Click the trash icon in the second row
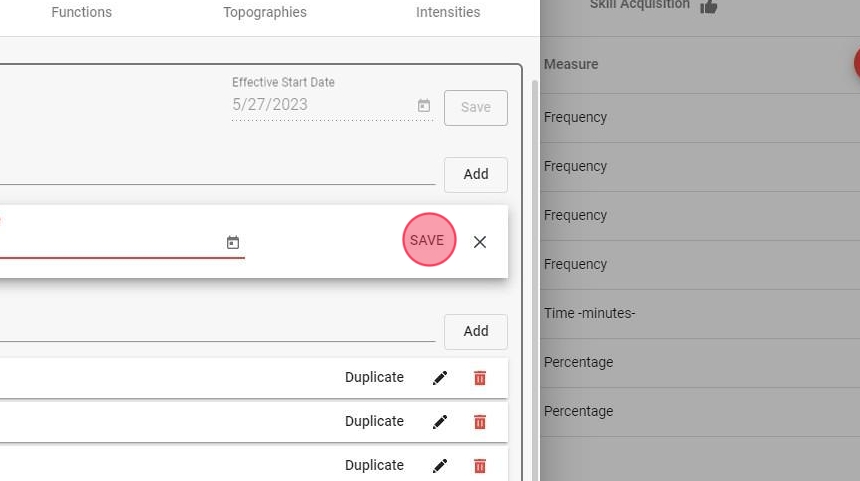This screenshot has height=481, width=860. [480, 422]
